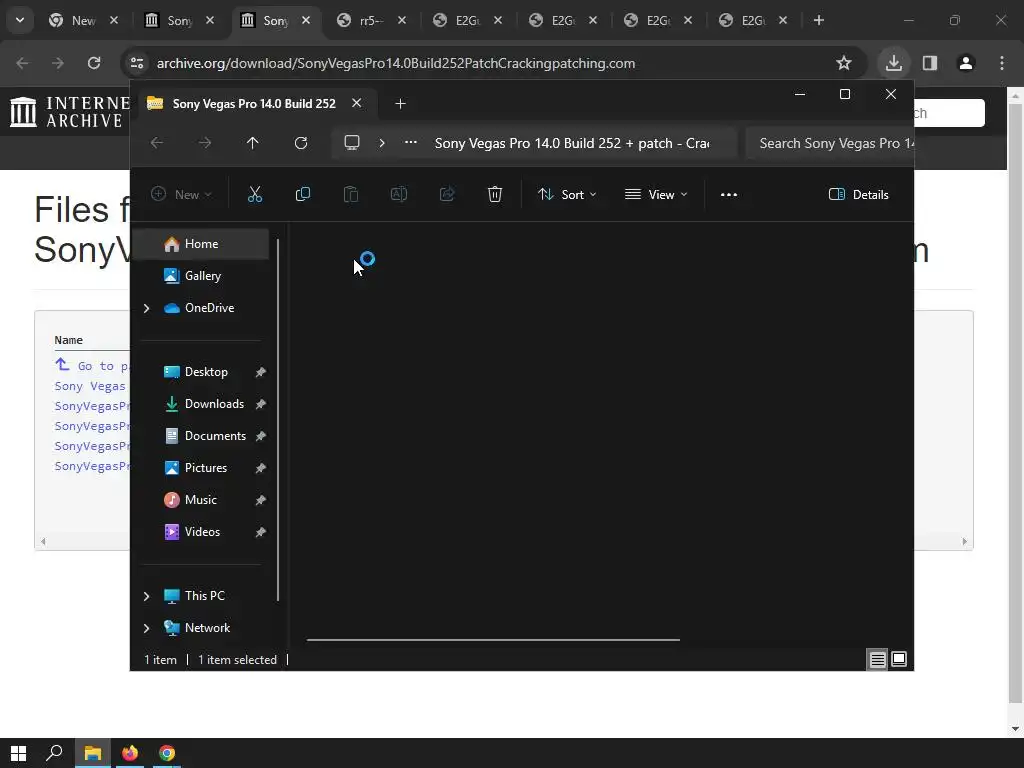Expand the breadcrumb chevron after PC icon

382,142
